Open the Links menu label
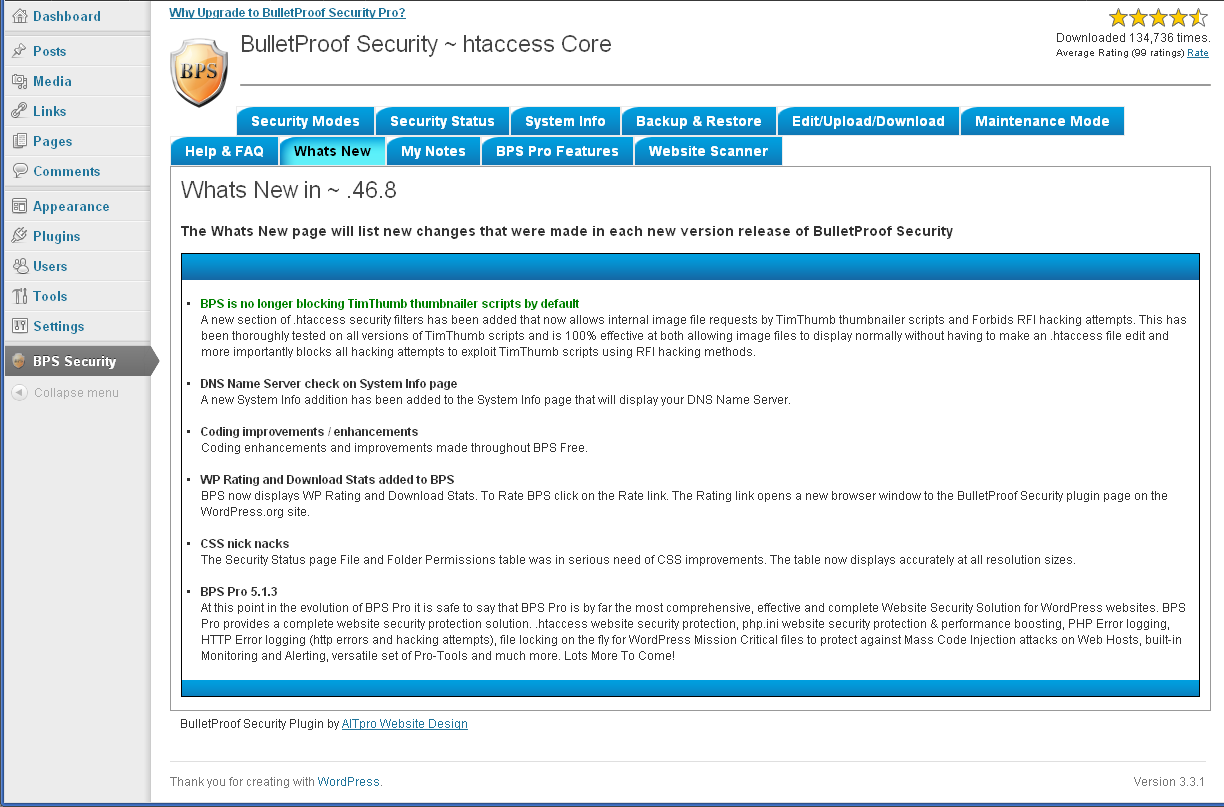Image resolution: width=1224 pixels, height=807 pixels. tap(50, 111)
